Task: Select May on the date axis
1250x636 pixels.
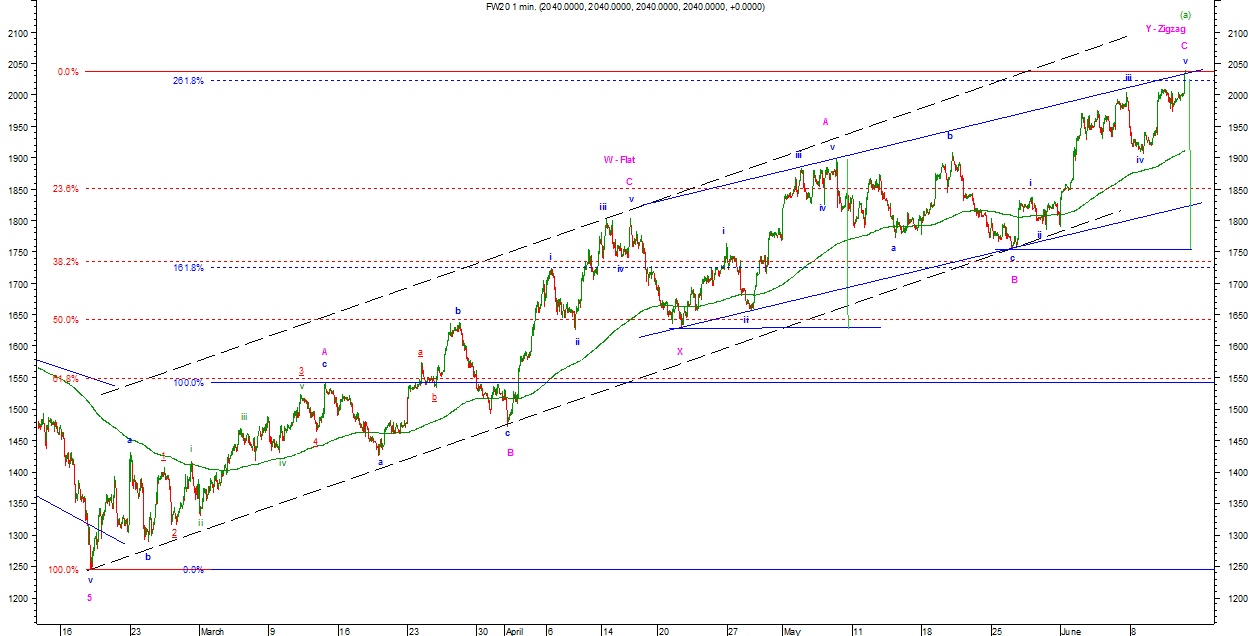Action: pyautogui.click(x=792, y=631)
